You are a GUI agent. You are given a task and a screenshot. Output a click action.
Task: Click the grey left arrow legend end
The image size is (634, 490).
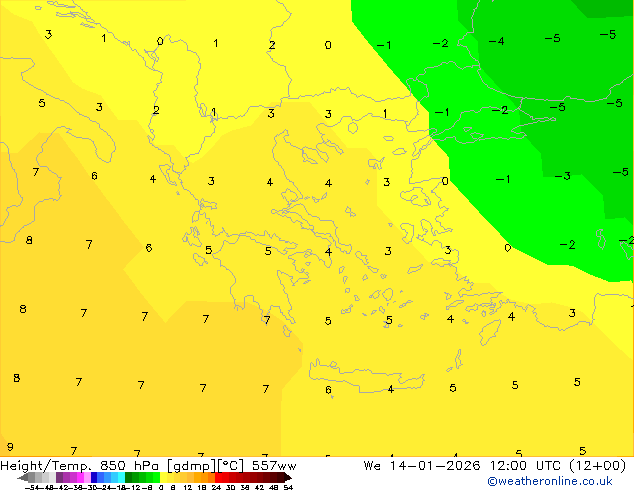click(23, 477)
